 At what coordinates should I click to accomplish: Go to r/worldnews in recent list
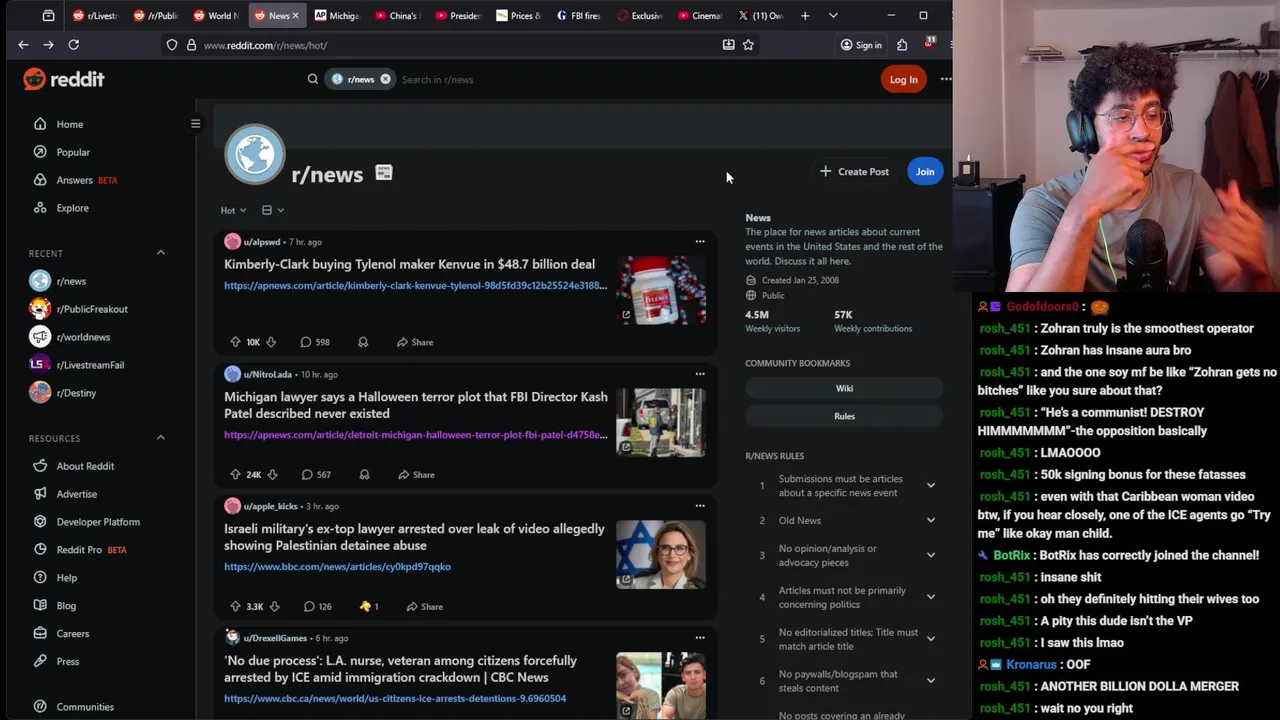coord(70,337)
